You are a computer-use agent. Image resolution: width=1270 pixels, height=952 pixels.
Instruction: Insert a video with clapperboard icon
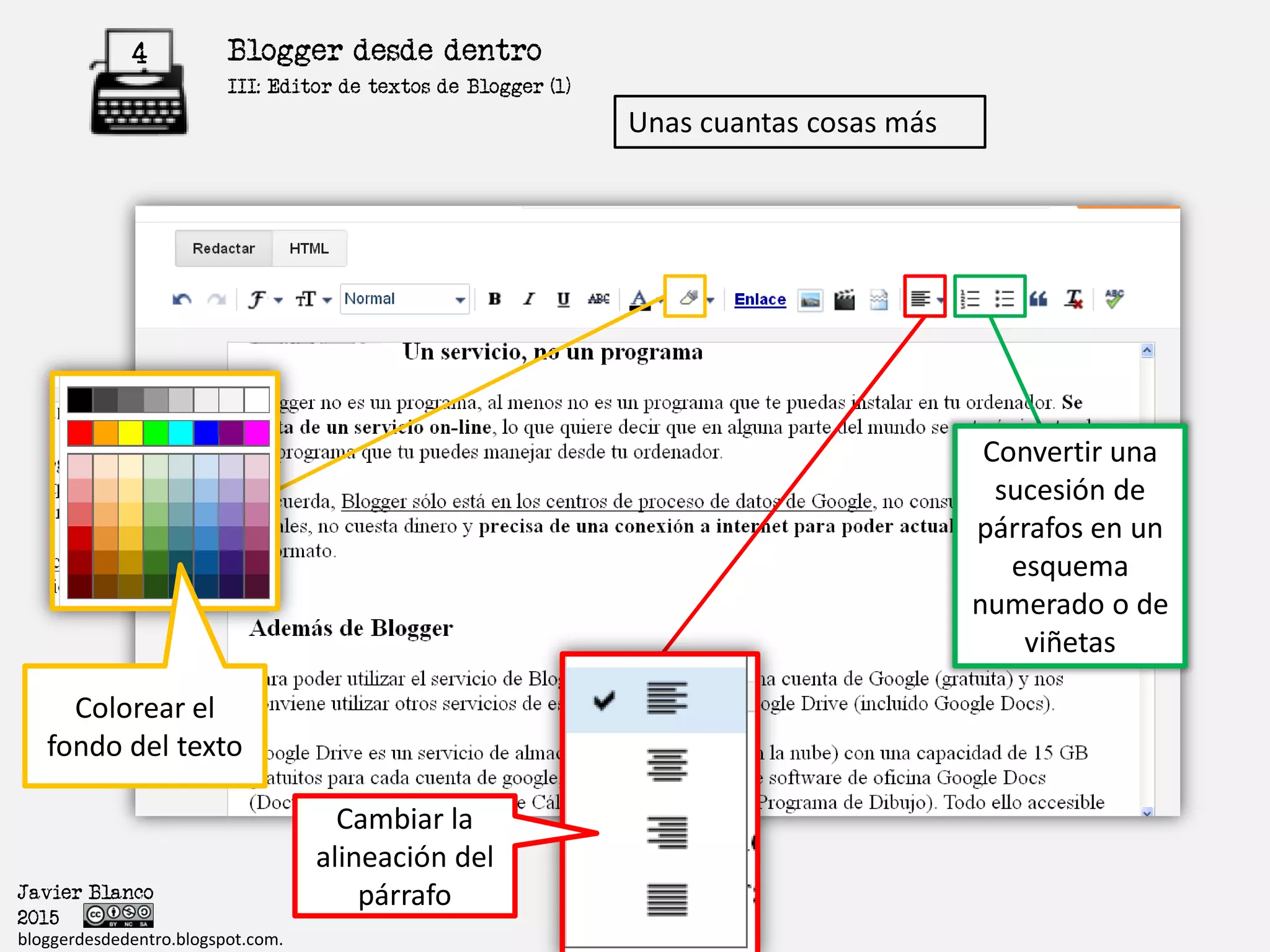[x=844, y=300]
